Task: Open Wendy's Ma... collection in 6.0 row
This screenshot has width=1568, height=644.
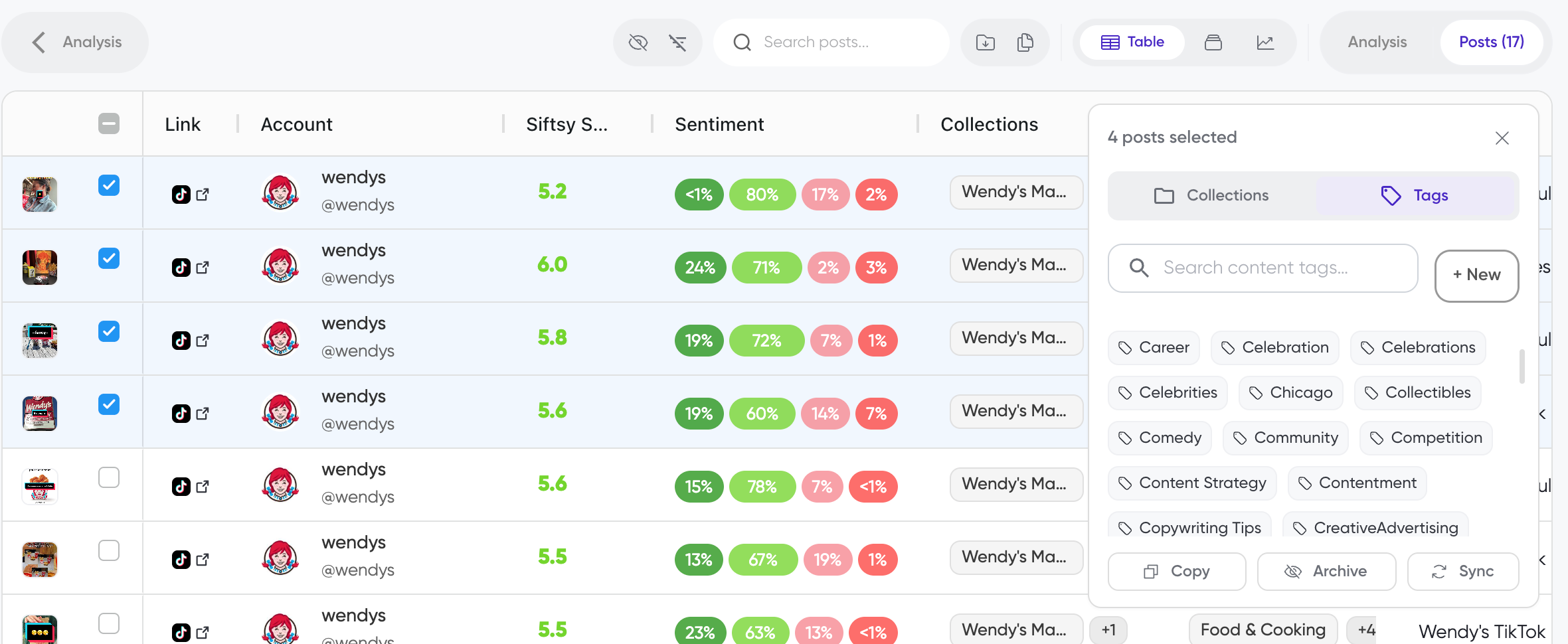Action: click(x=1016, y=265)
